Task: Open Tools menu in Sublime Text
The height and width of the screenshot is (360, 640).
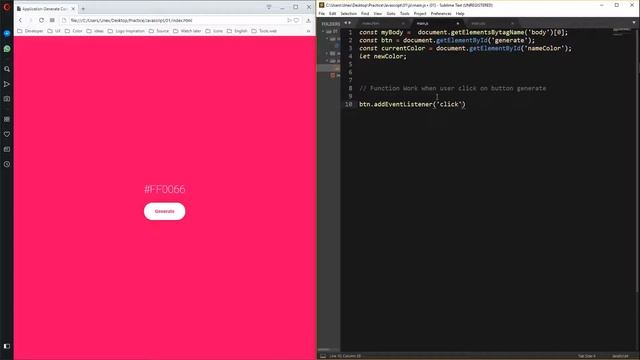Action: [404, 13]
